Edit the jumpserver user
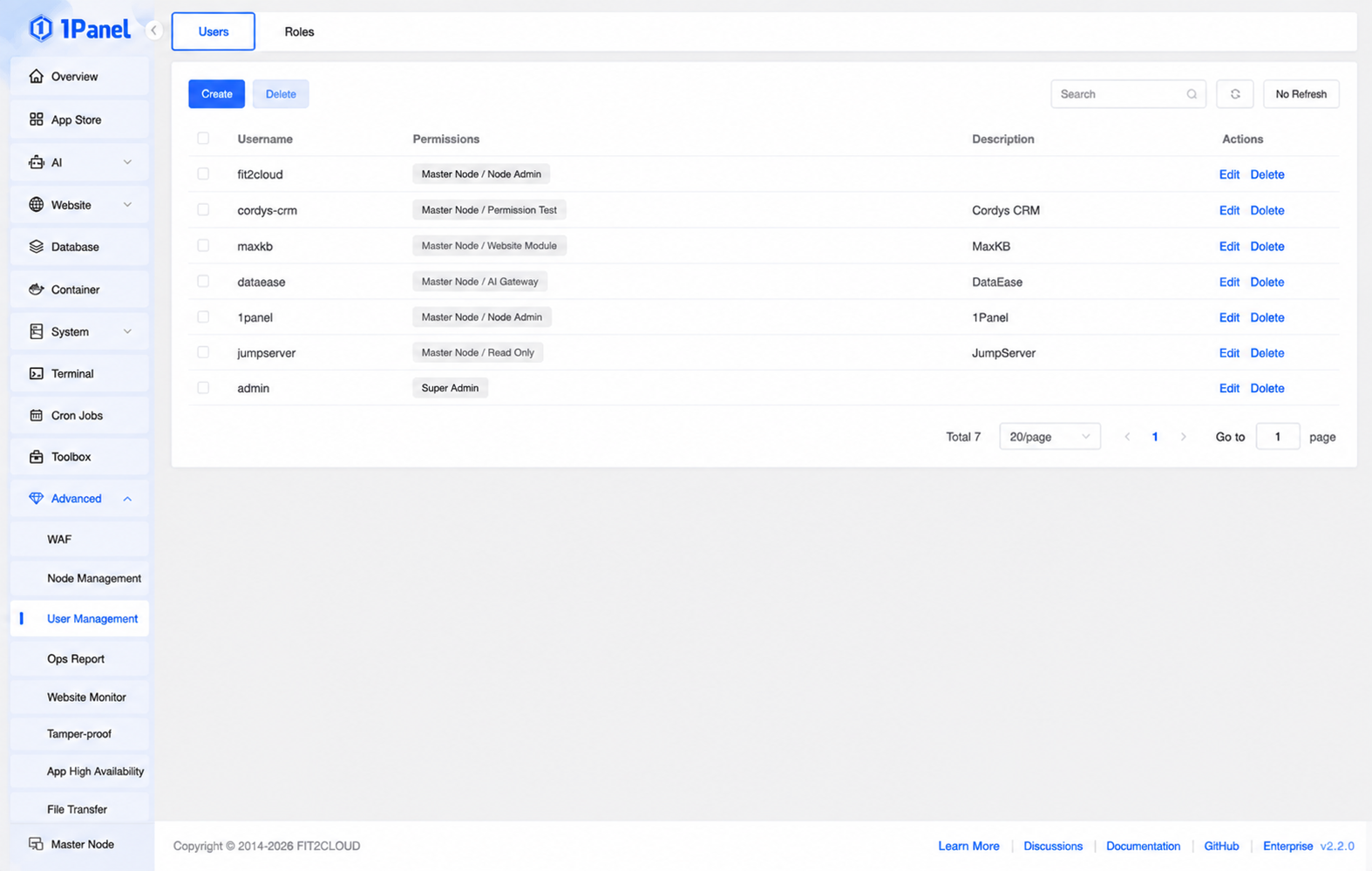 point(1229,352)
